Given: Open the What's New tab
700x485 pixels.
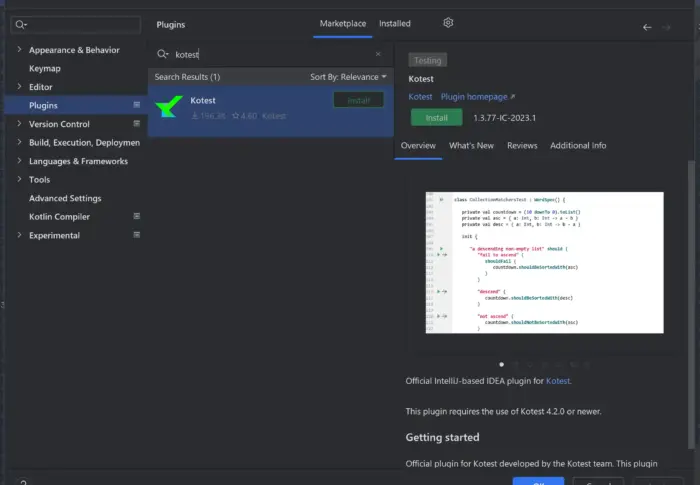Looking at the screenshot, I should click(x=471, y=146).
